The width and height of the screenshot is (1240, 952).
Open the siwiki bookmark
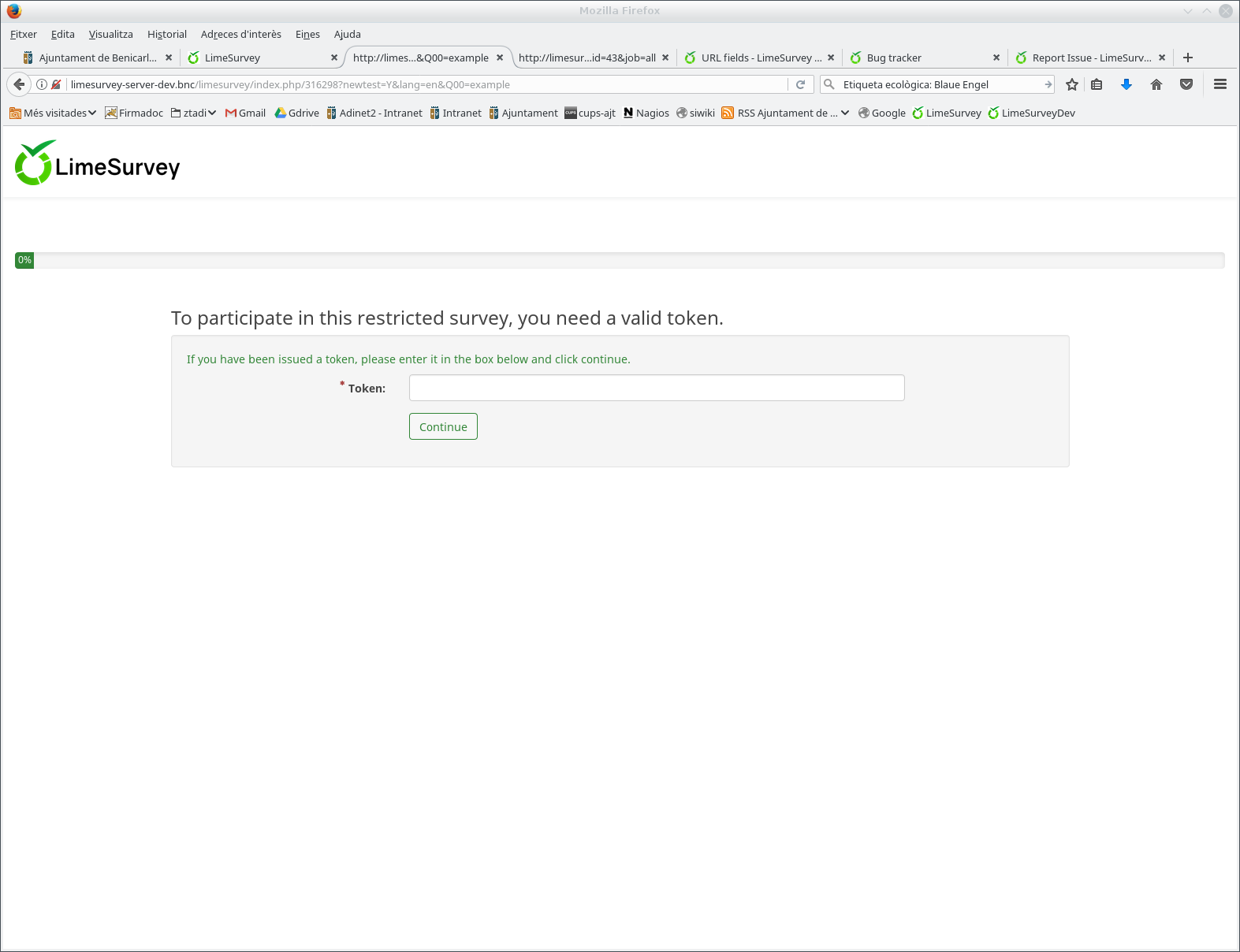(695, 113)
